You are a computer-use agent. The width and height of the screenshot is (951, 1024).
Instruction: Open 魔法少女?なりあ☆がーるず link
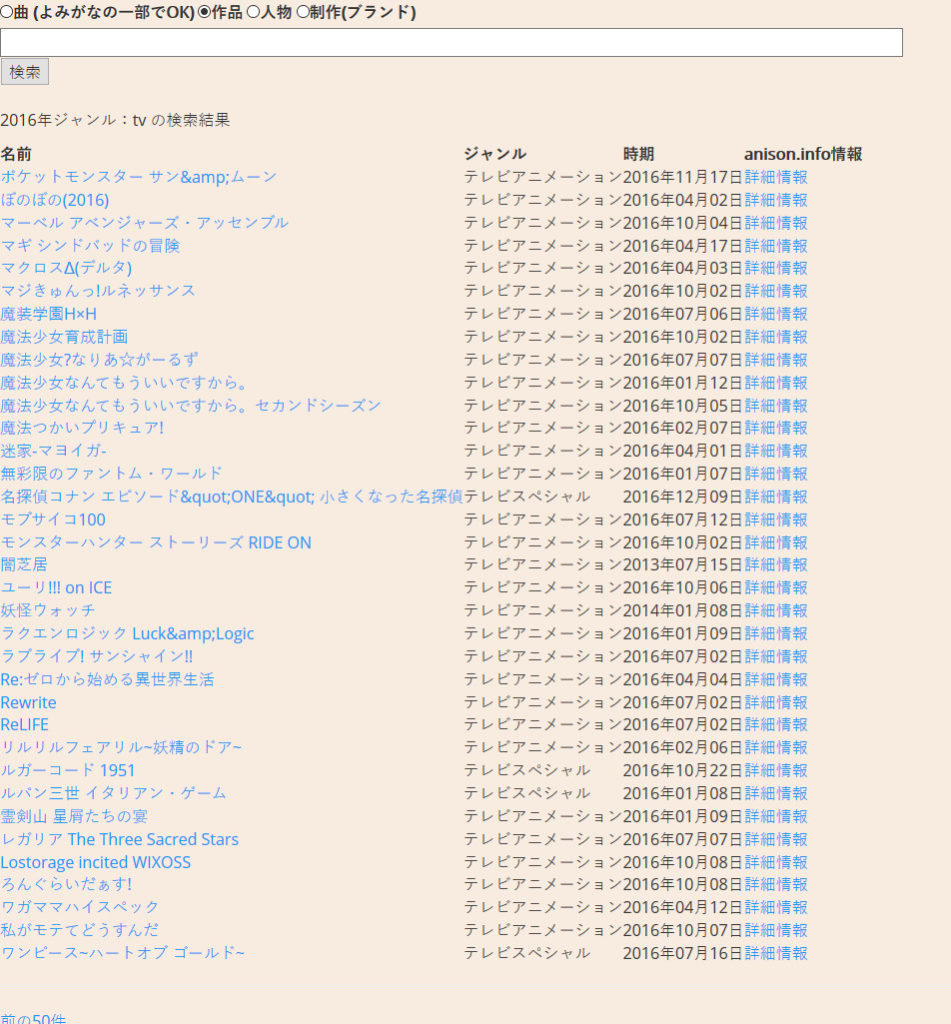(99, 360)
